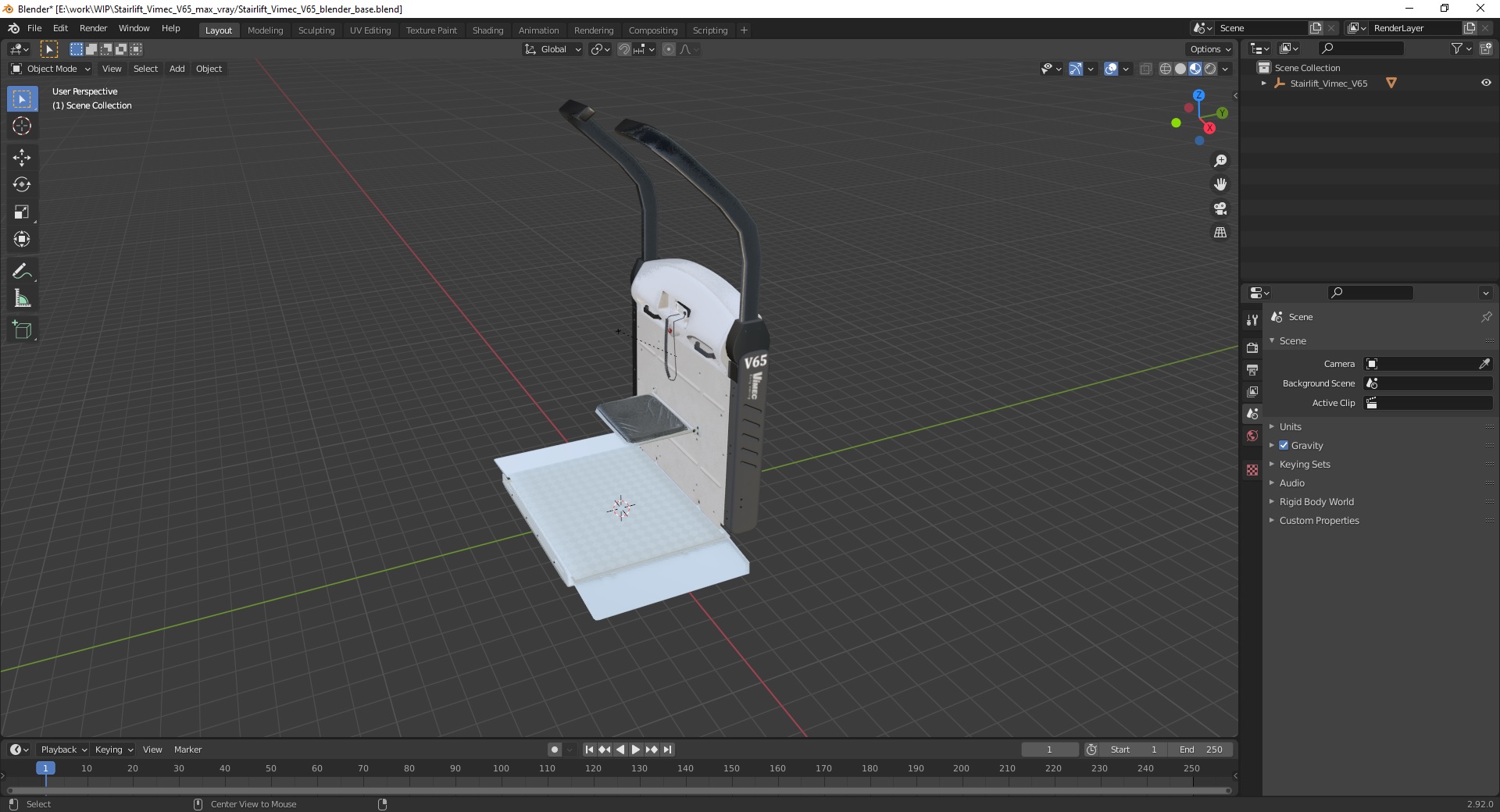
Task: Open the View Layer properties tab
Action: pyautogui.click(x=1252, y=391)
